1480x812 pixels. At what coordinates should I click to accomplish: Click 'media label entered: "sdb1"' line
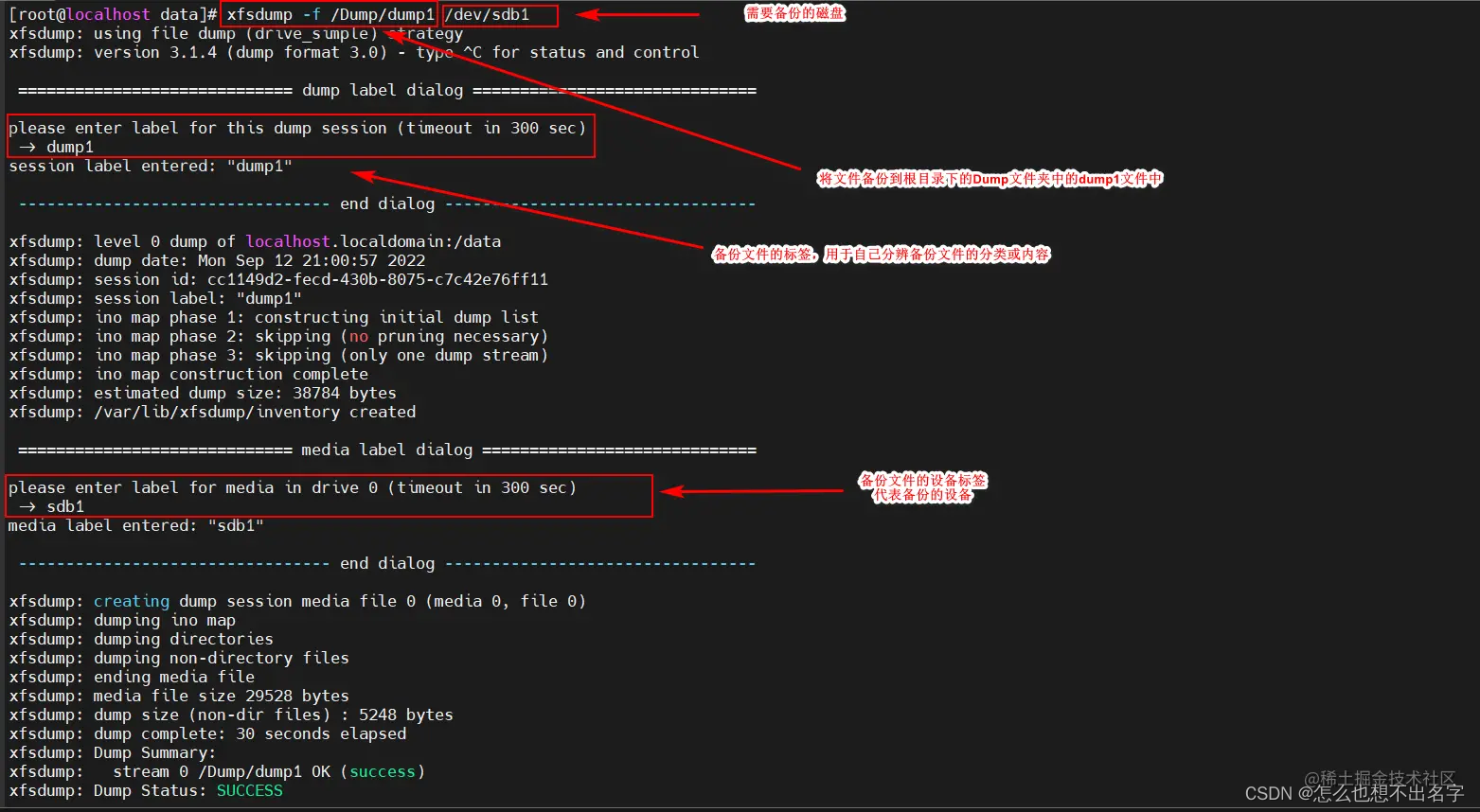[136, 525]
